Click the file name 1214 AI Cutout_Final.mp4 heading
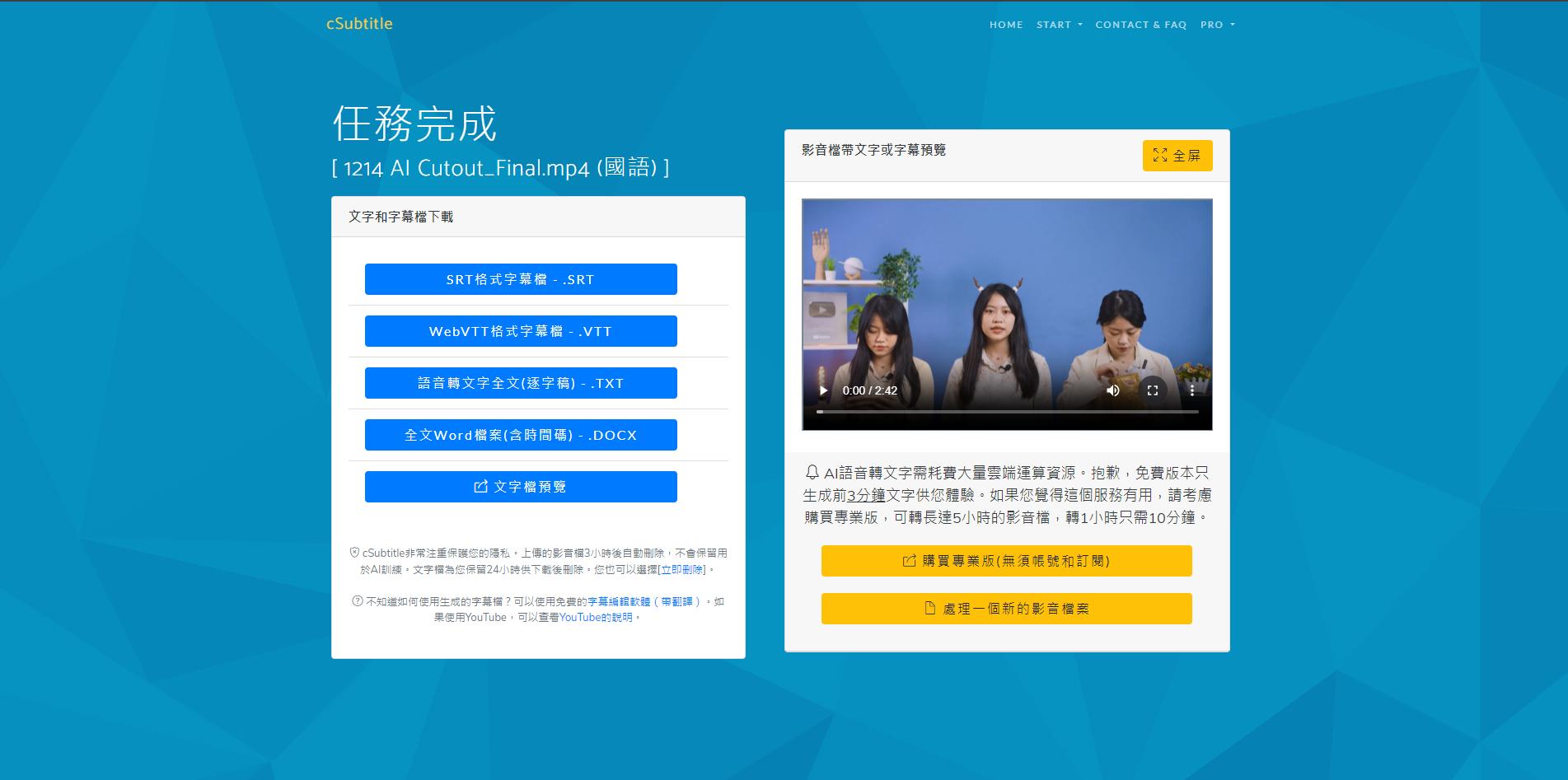Screen dimensions: 1568x780 tap(500, 168)
